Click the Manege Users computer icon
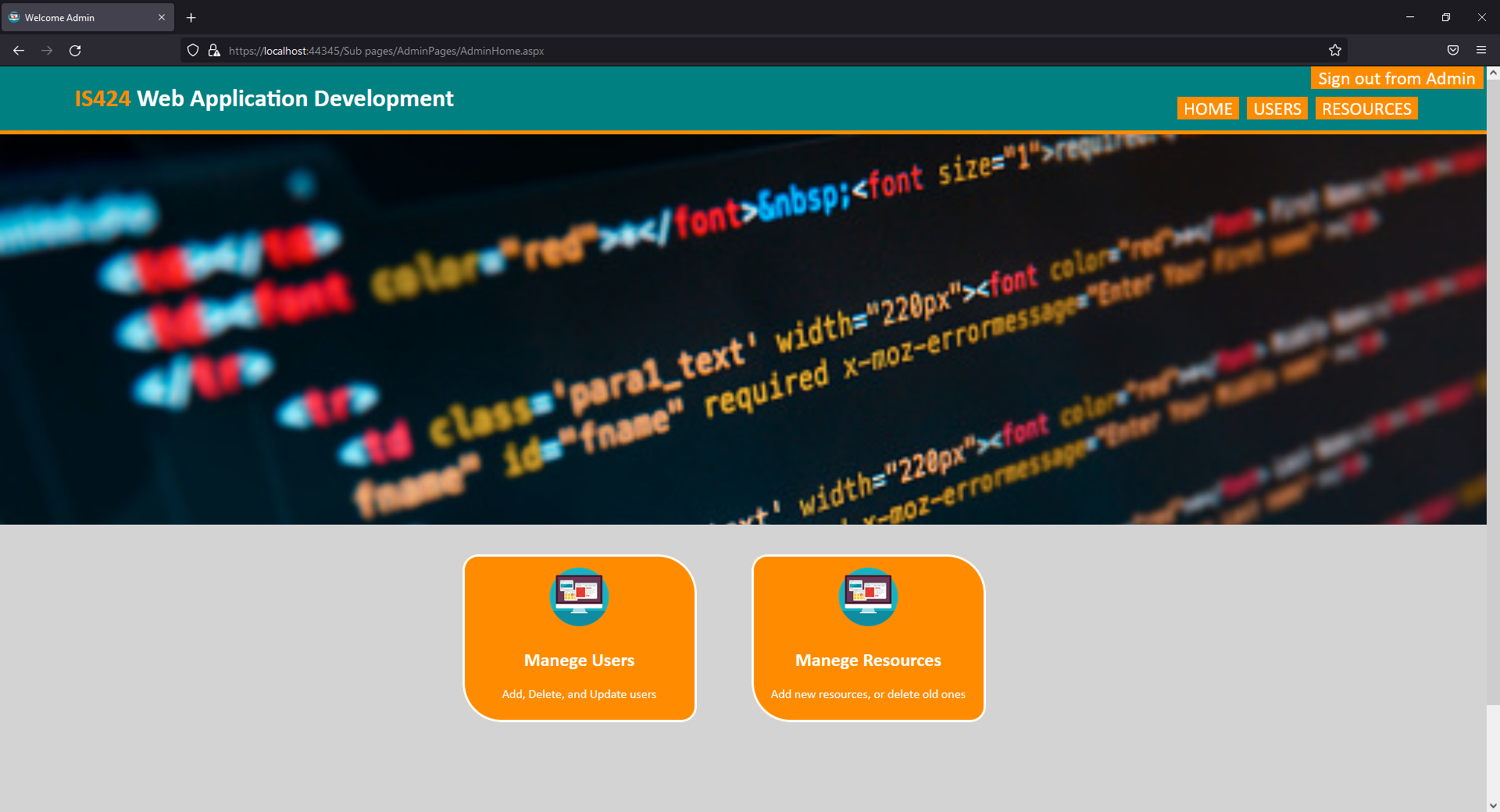Image resolution: width=1500 pixels, height=812 pixels. (x=579, y=597)
